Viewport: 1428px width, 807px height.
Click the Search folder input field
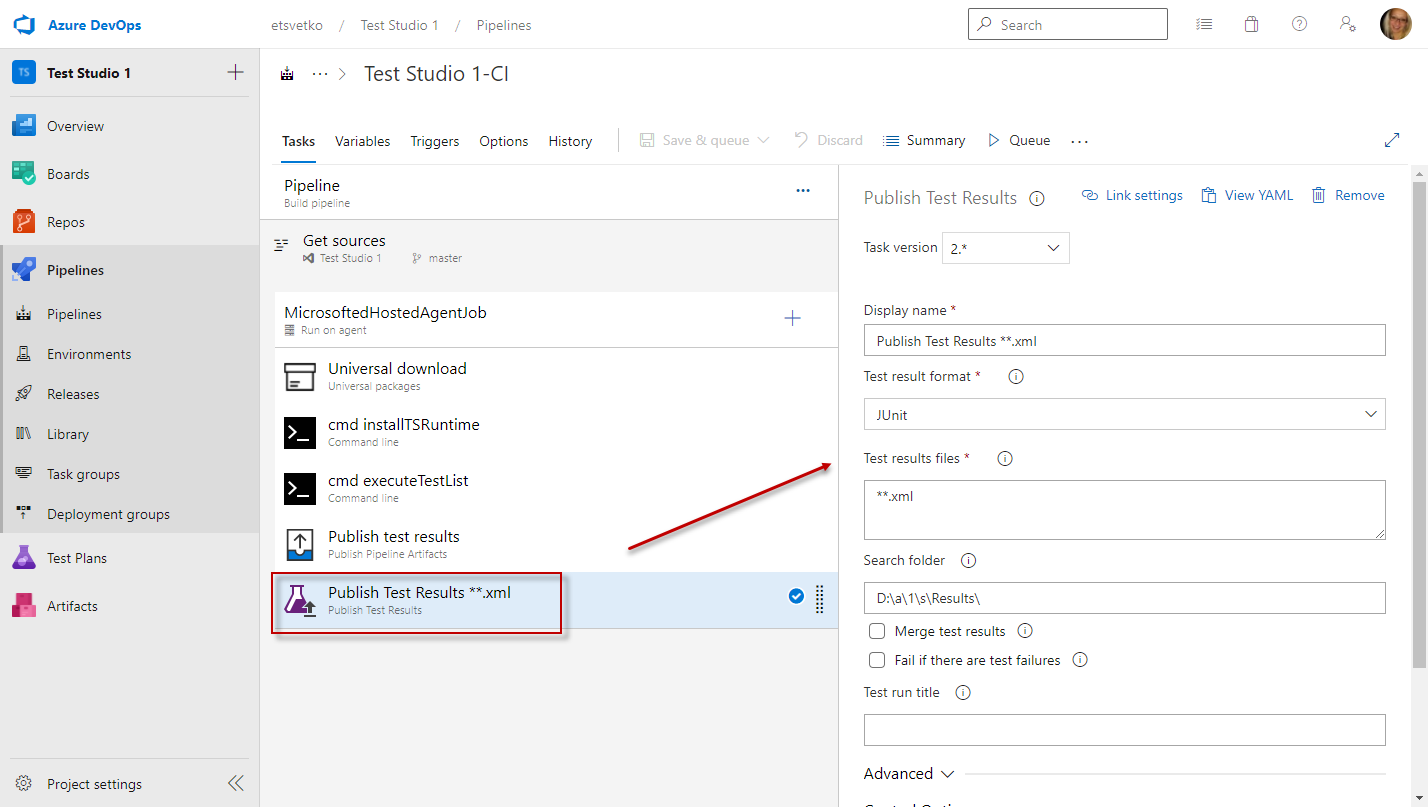coord(1125,598)
